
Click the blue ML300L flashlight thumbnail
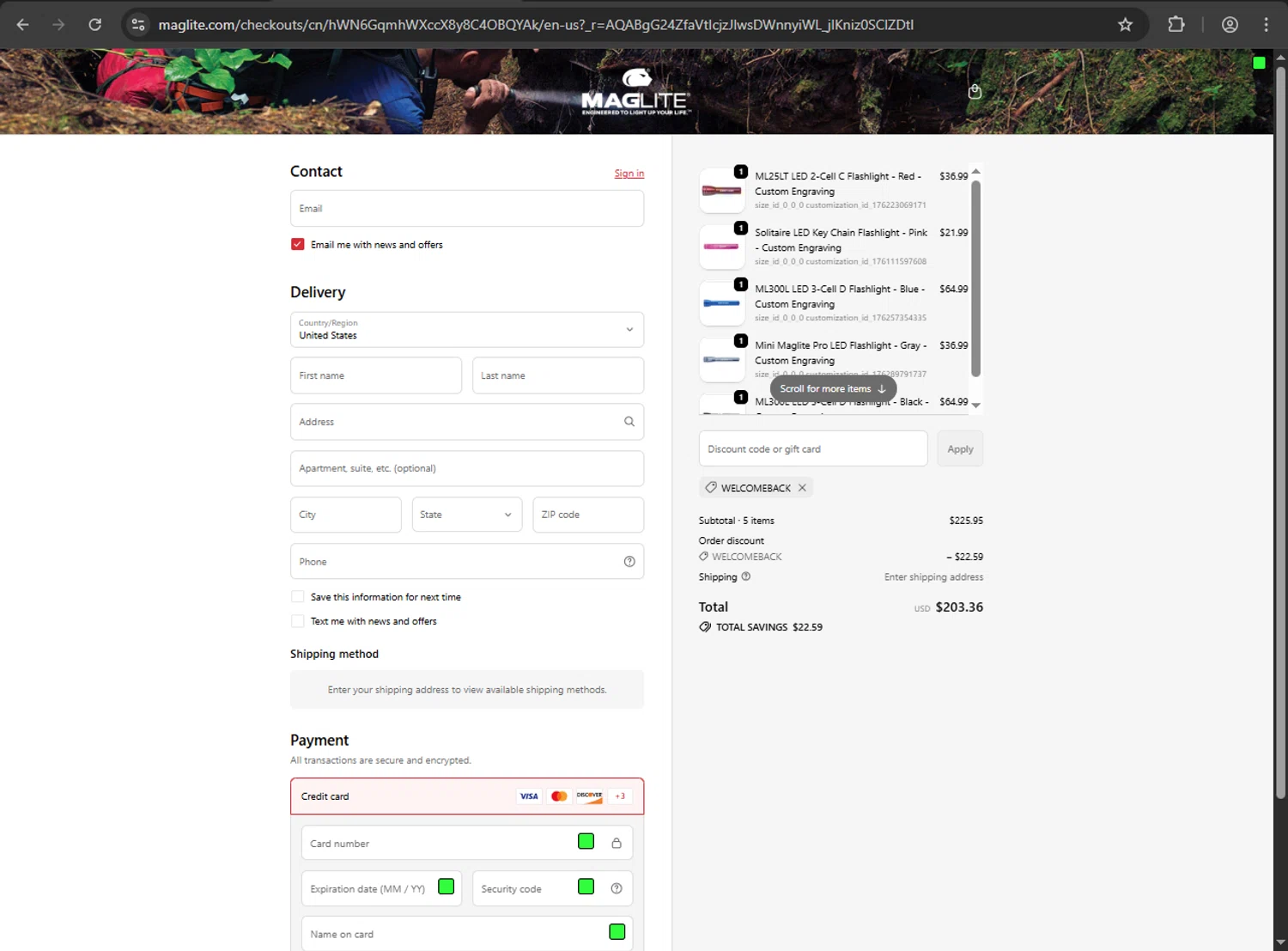click(721, 303)
